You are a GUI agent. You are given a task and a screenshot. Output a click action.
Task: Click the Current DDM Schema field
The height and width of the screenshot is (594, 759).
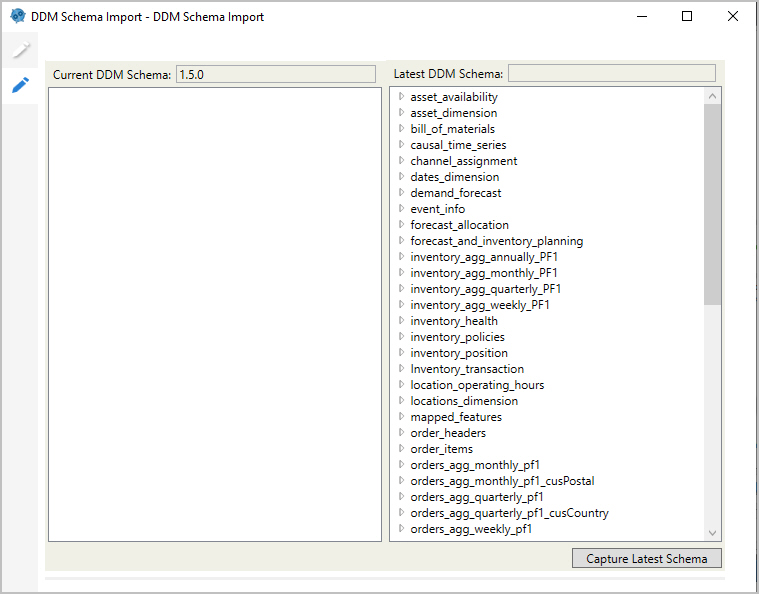pyautogui.click(x=276, y=75)
